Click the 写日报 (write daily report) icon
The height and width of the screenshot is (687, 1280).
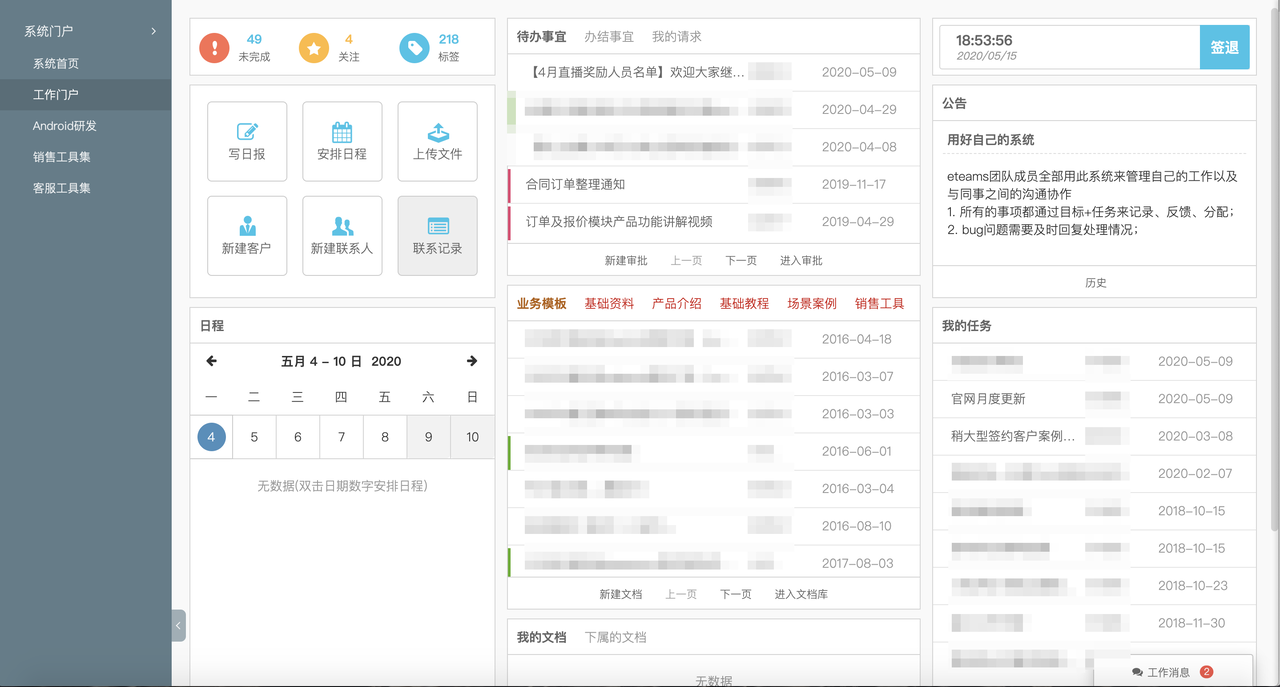pos(247,141)
